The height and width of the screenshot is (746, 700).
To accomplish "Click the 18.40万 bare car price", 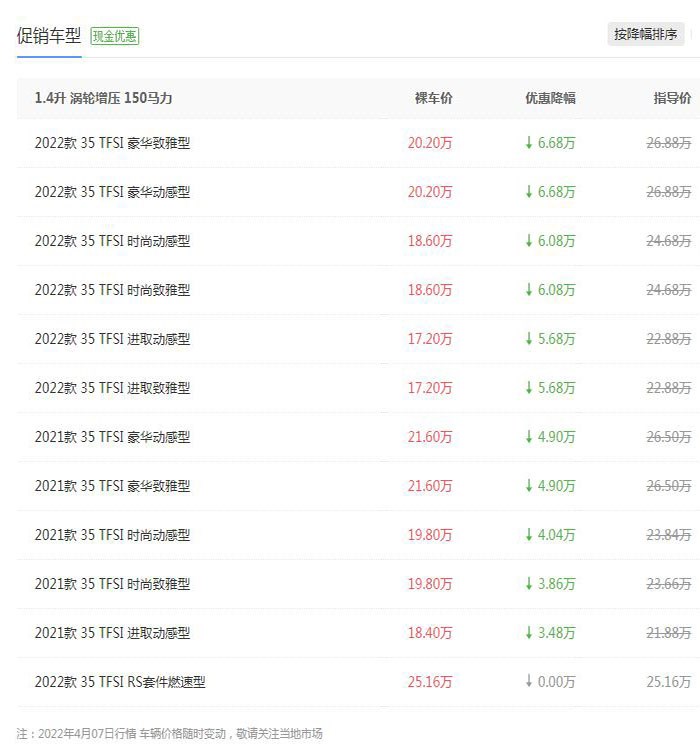I will (x=430, y=633).
